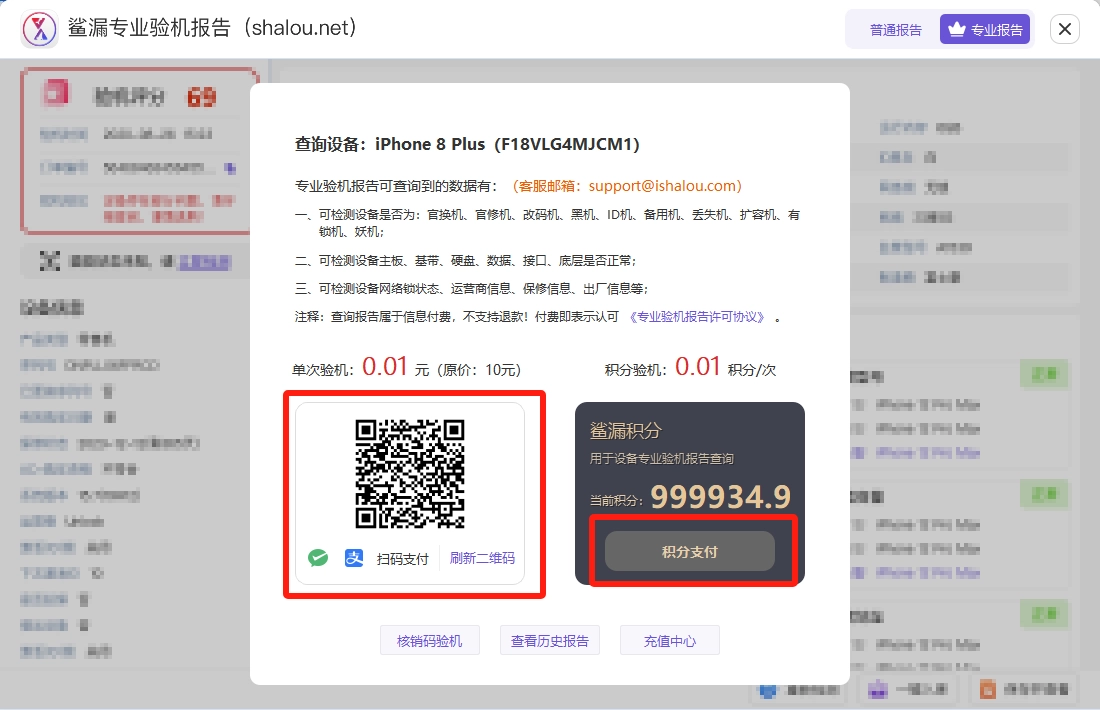Click the green WeChat Pay icon
Screen dimensions: 1100x710
[x=318, y=558]
